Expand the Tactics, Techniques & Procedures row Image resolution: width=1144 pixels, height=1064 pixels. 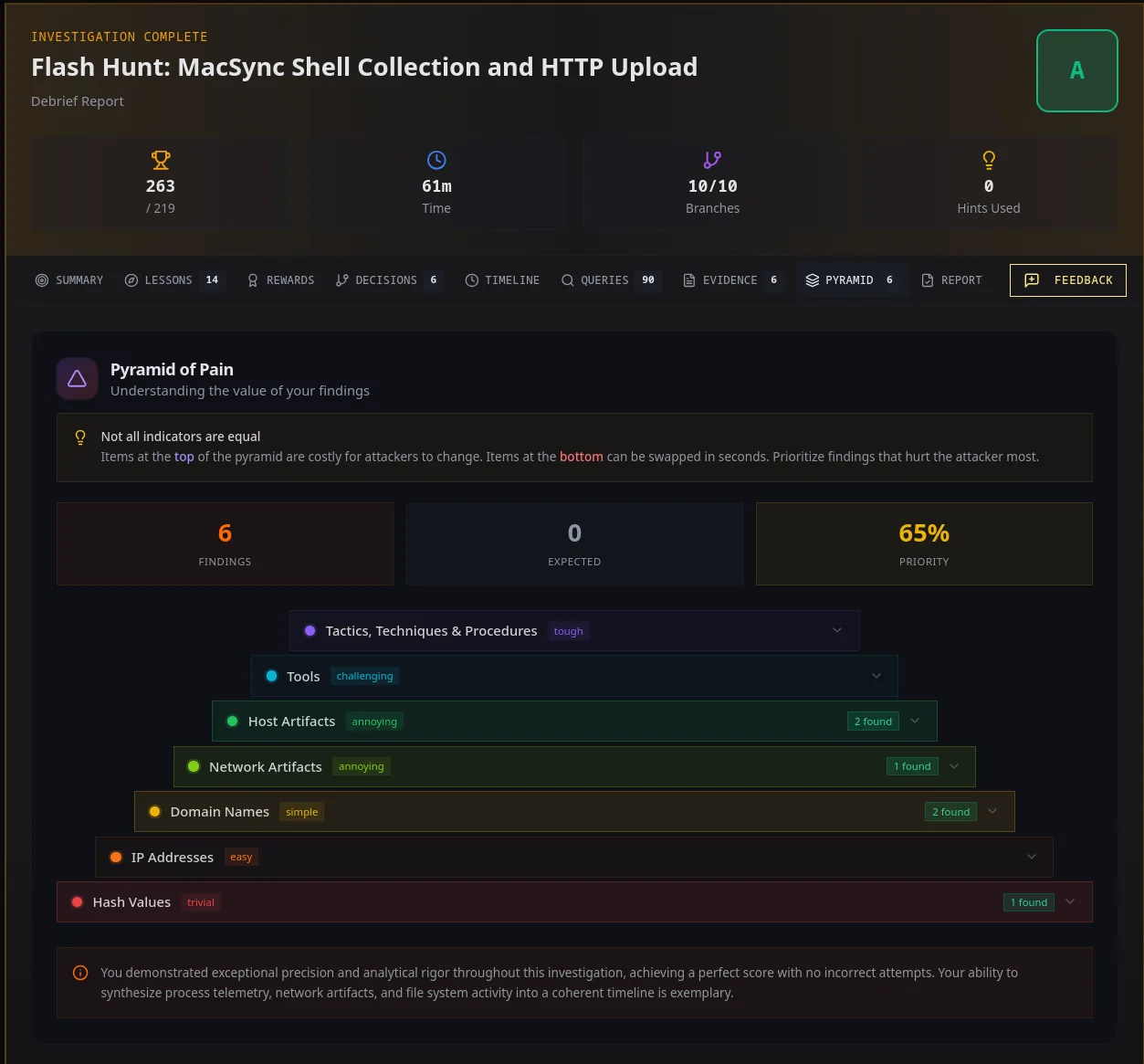click(x=574, y=631)
